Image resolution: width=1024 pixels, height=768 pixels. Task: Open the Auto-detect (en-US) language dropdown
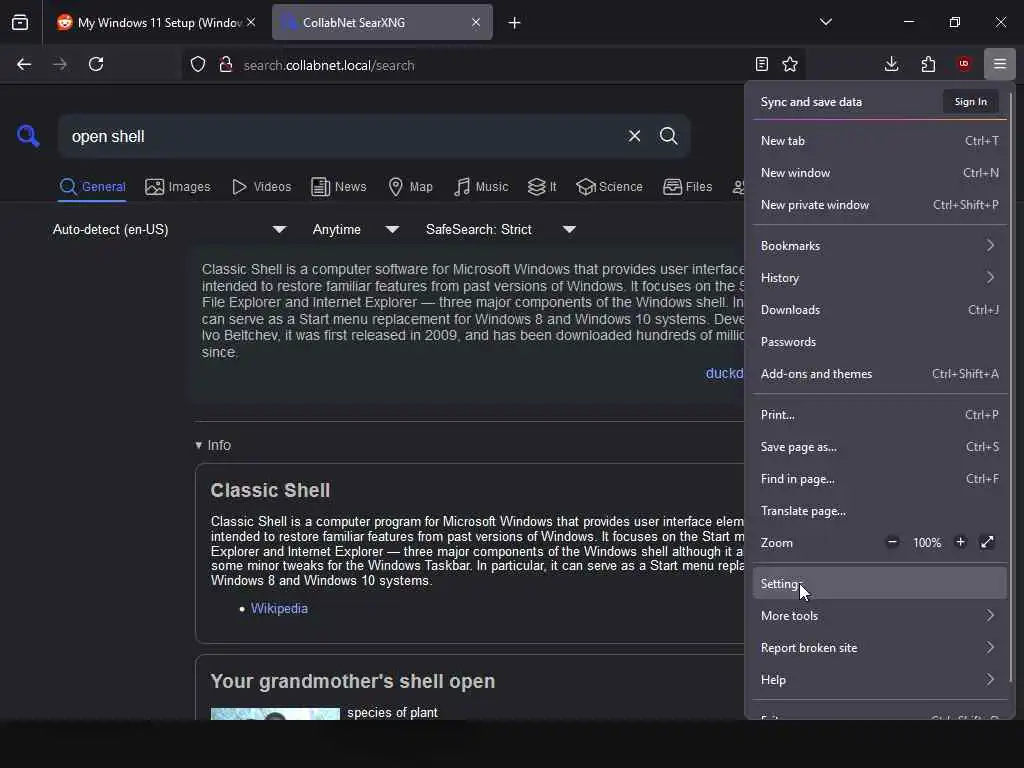pos(169,229)
